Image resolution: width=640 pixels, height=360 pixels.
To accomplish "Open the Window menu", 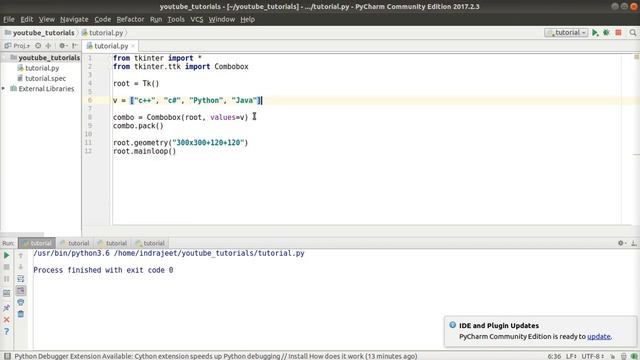I will (222, 19).
